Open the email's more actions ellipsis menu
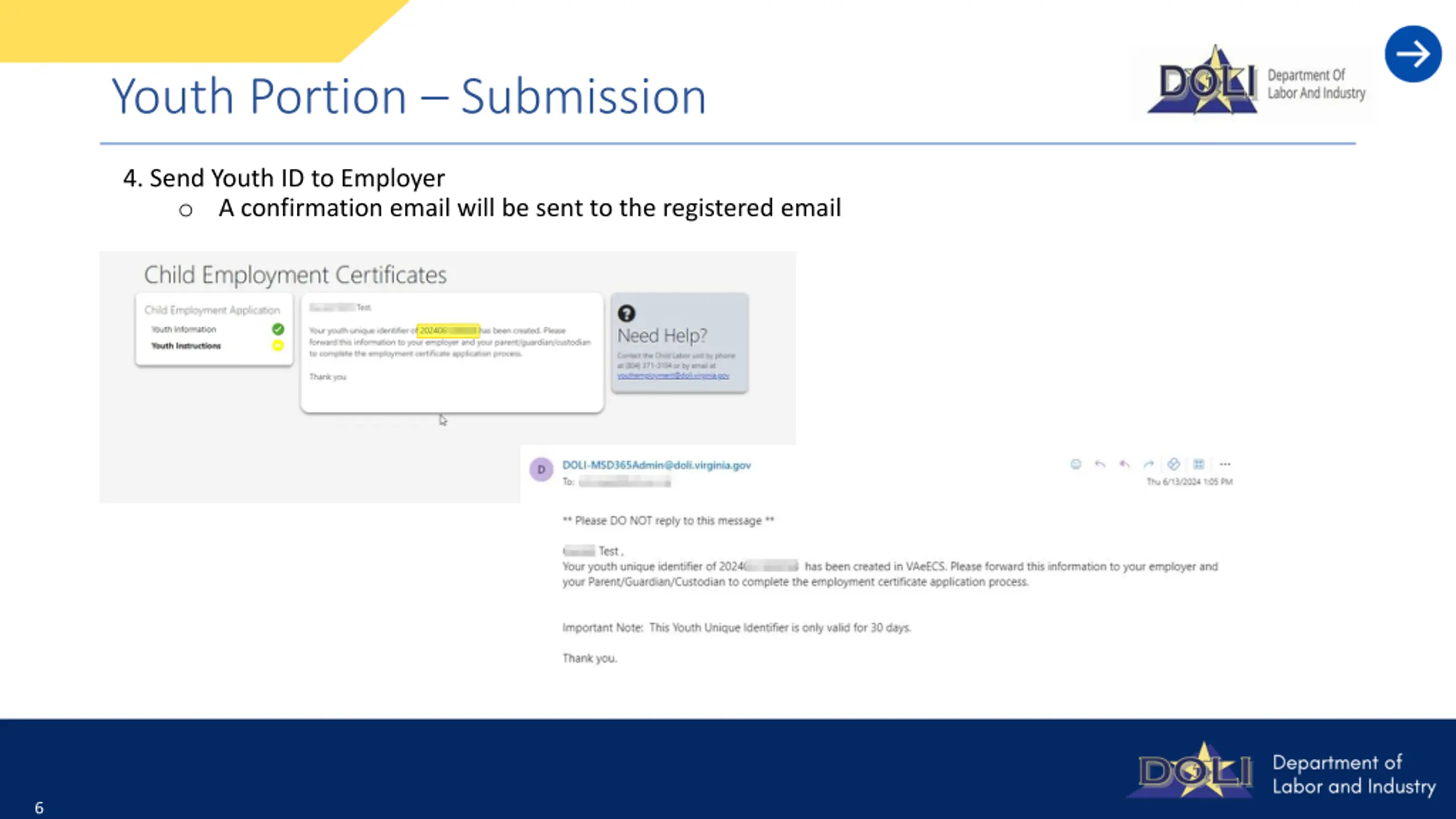1456x819 pixels. pyautogui.click(x=1225, y=464)
